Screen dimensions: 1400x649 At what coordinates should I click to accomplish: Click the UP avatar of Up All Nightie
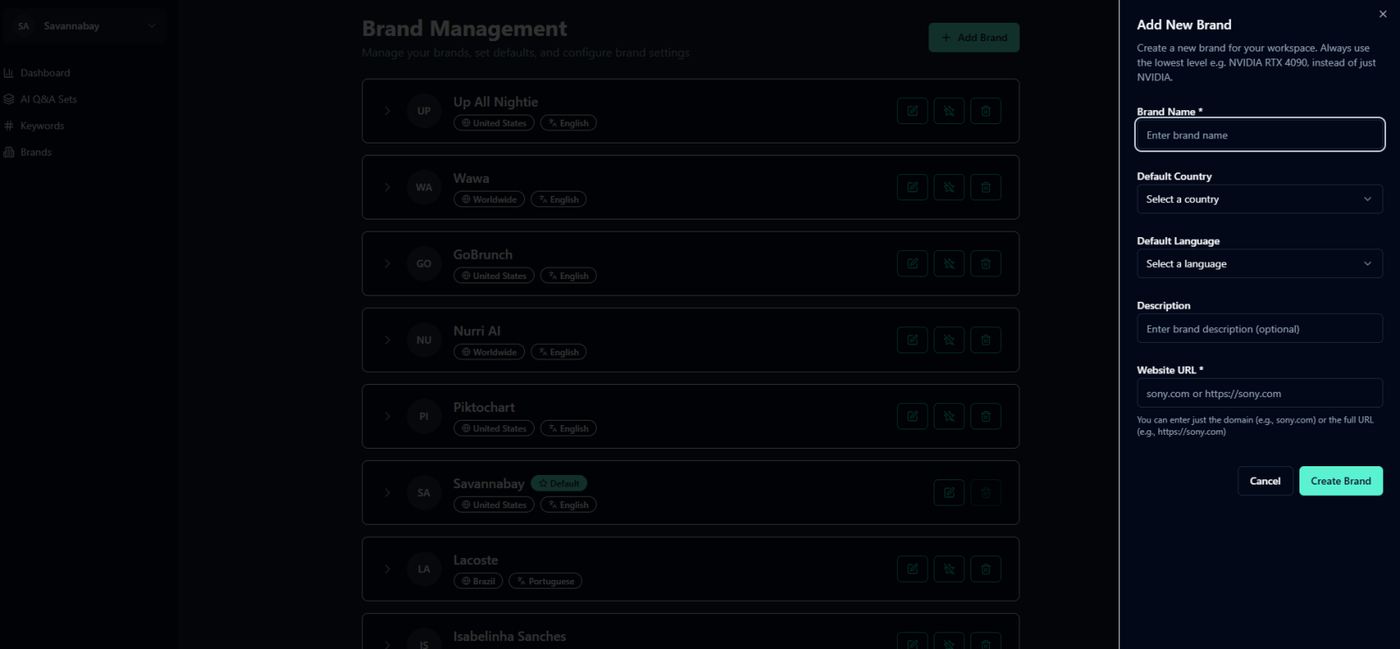[424, 111]
